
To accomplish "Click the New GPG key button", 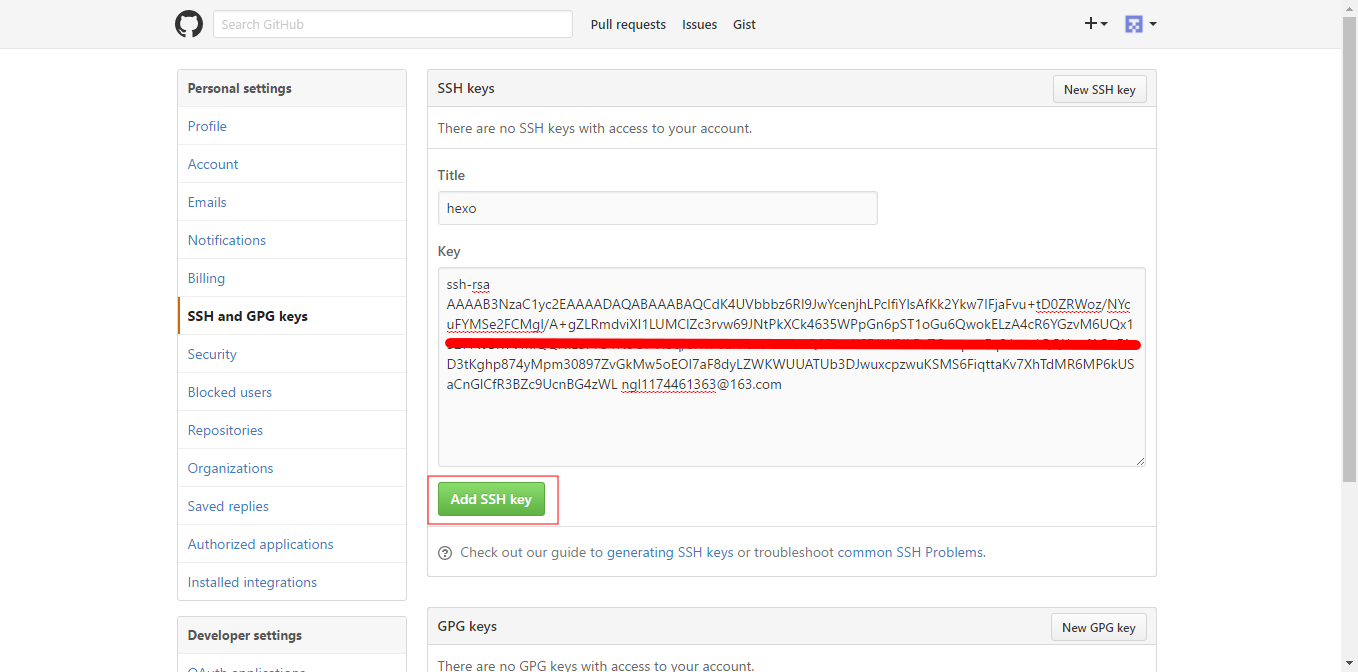I will pyautogui.click(x=1098, y=627).
